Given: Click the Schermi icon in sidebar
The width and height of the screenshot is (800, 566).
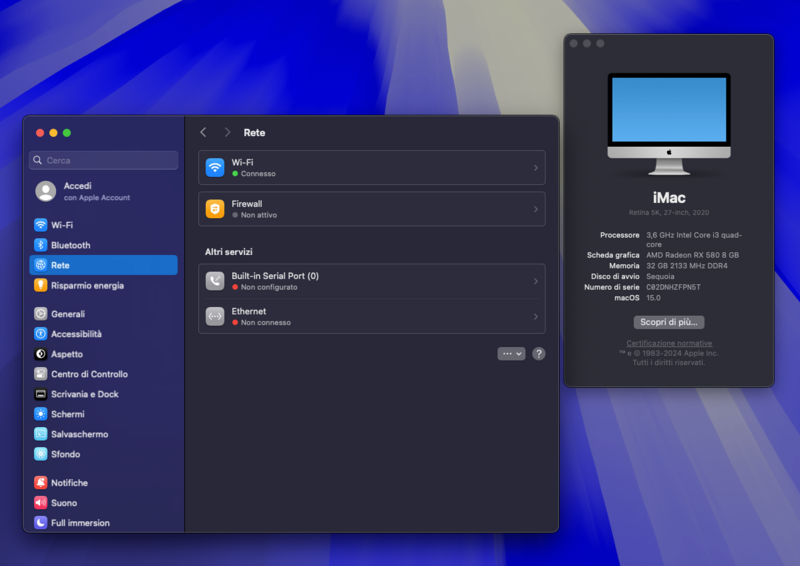Looking at the screenshot, I should point(40,414).
